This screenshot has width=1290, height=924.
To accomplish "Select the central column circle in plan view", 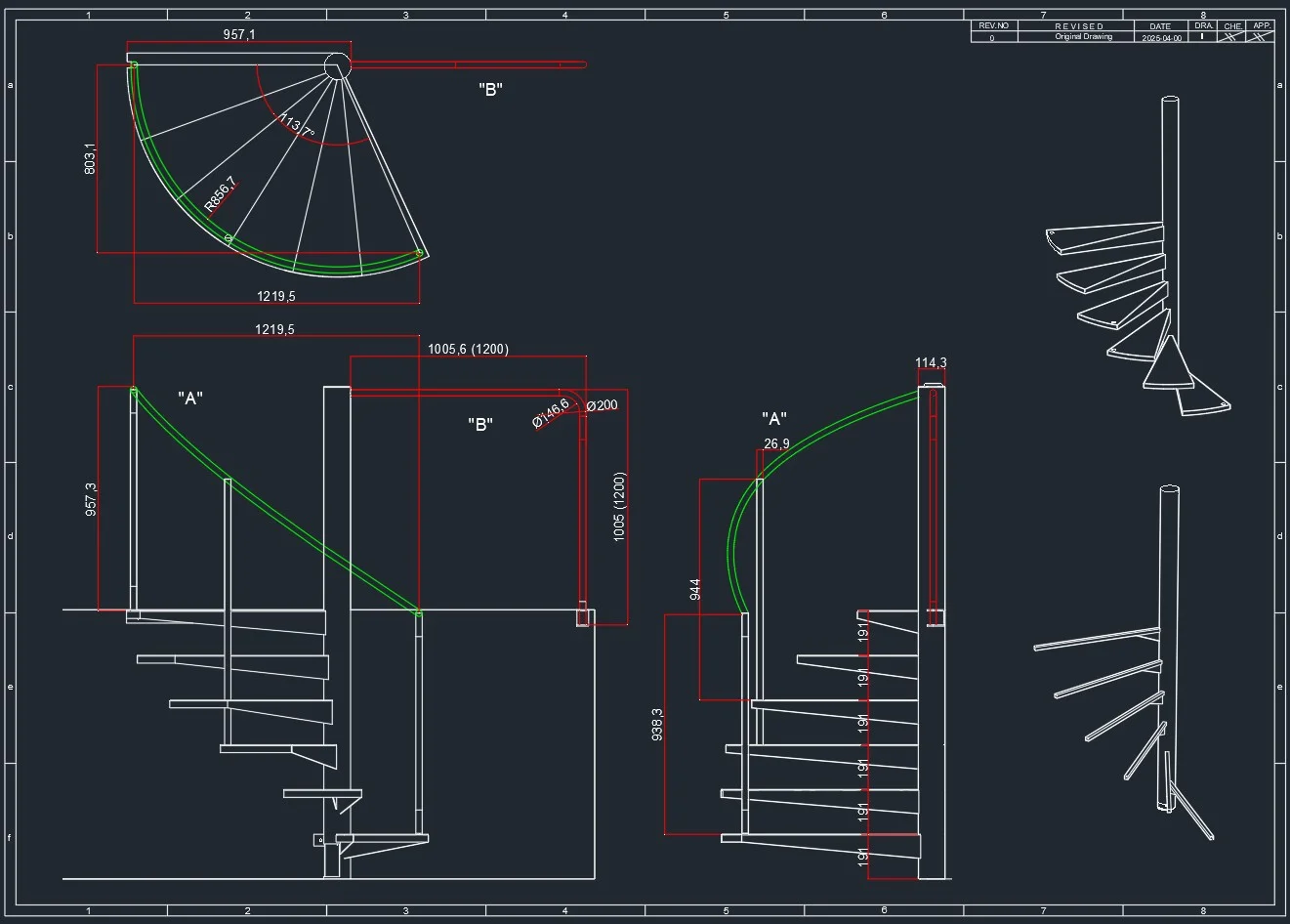I will pos(336,65).
